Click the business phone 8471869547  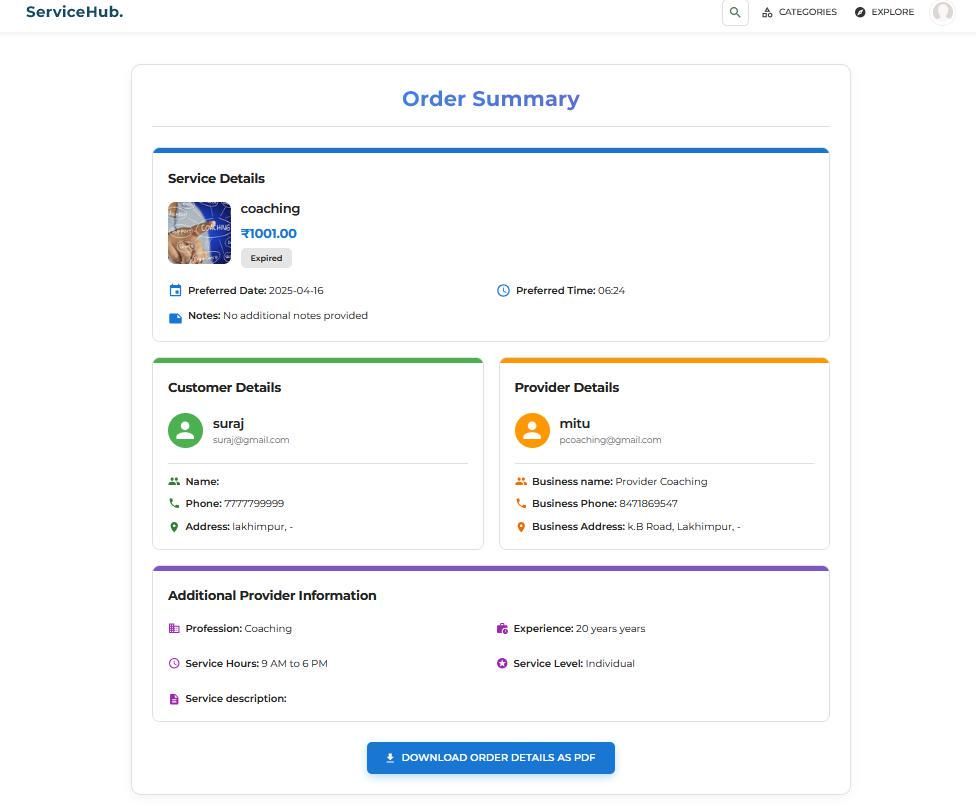click(x=648, y=504)
